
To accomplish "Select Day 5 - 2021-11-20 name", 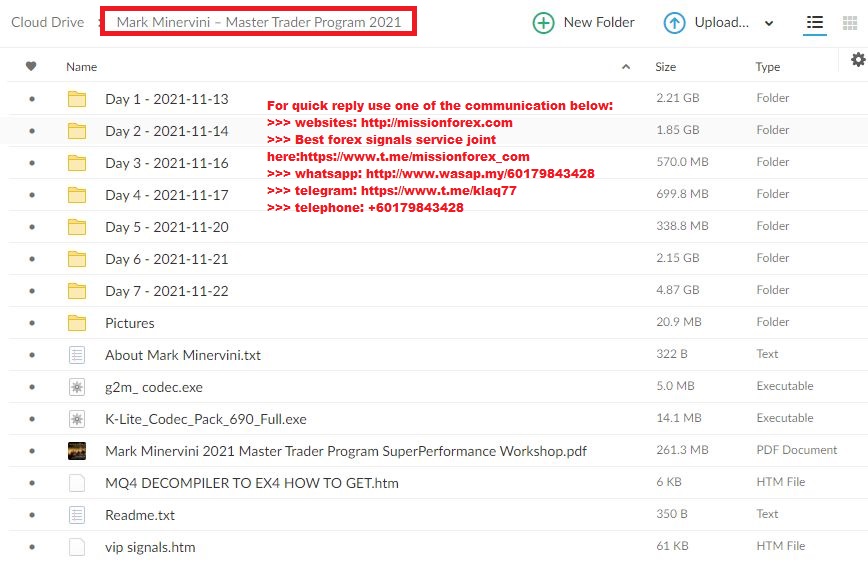I will pyautogui.click(x=167, y=227).
